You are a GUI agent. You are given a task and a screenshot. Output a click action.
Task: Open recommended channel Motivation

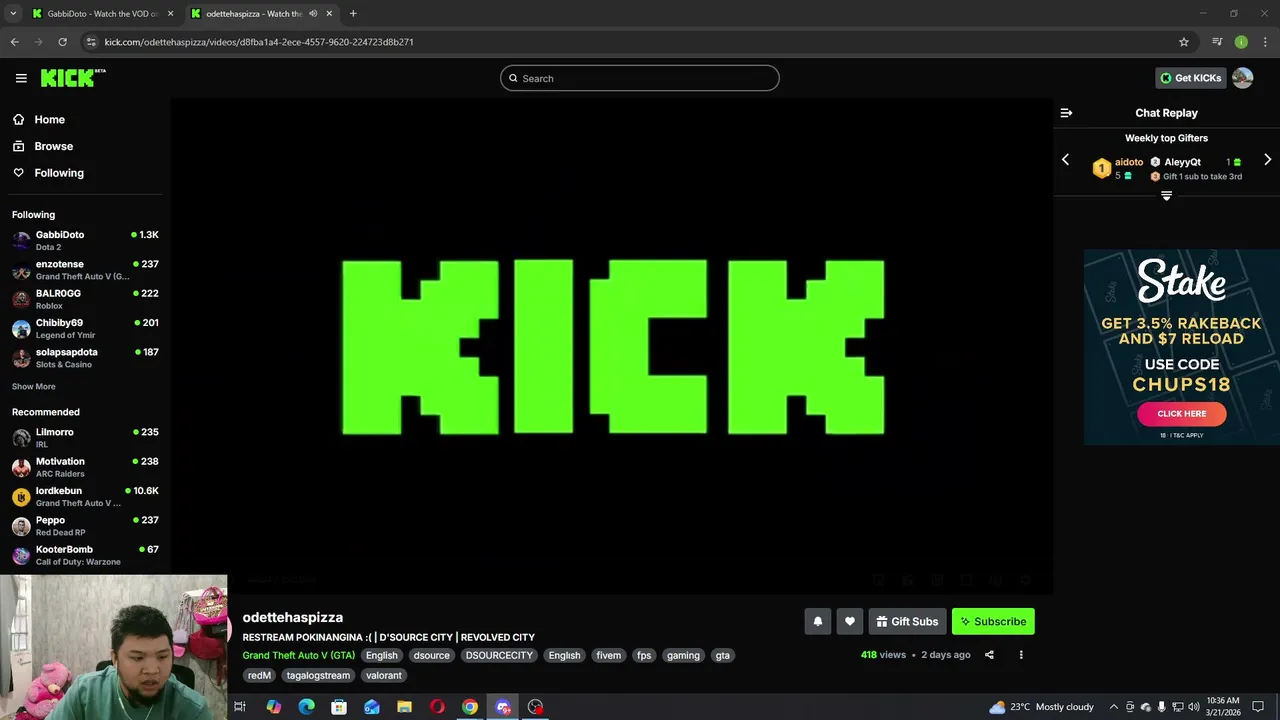click(x=85, y=467)
